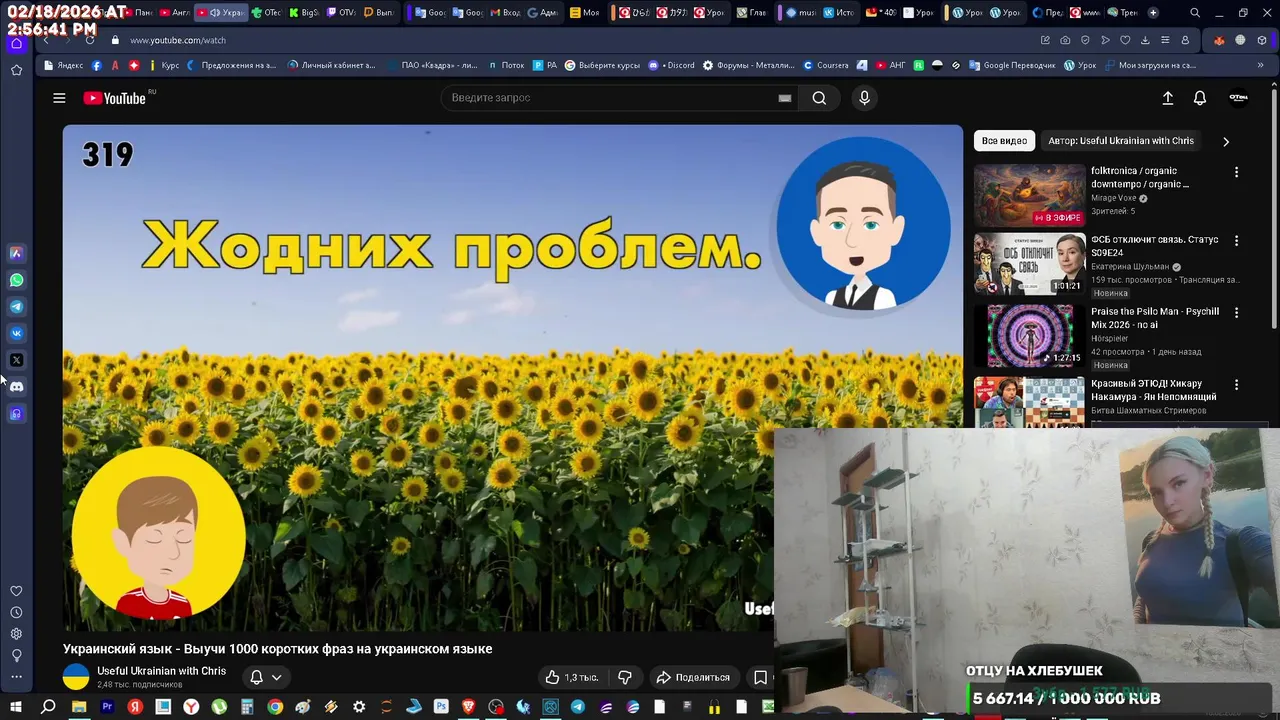Viewport: 1280px width, 720px height.
Task: Open the ФСБ отключит связь thumbnail
Action: coord(1029,264)
